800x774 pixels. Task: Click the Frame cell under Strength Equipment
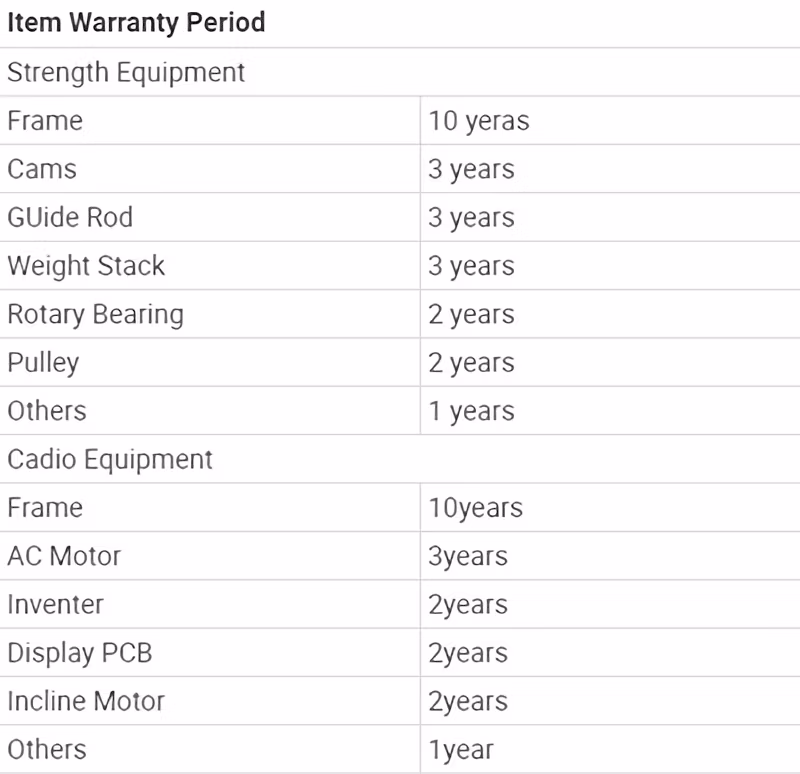tap(210, 120)
